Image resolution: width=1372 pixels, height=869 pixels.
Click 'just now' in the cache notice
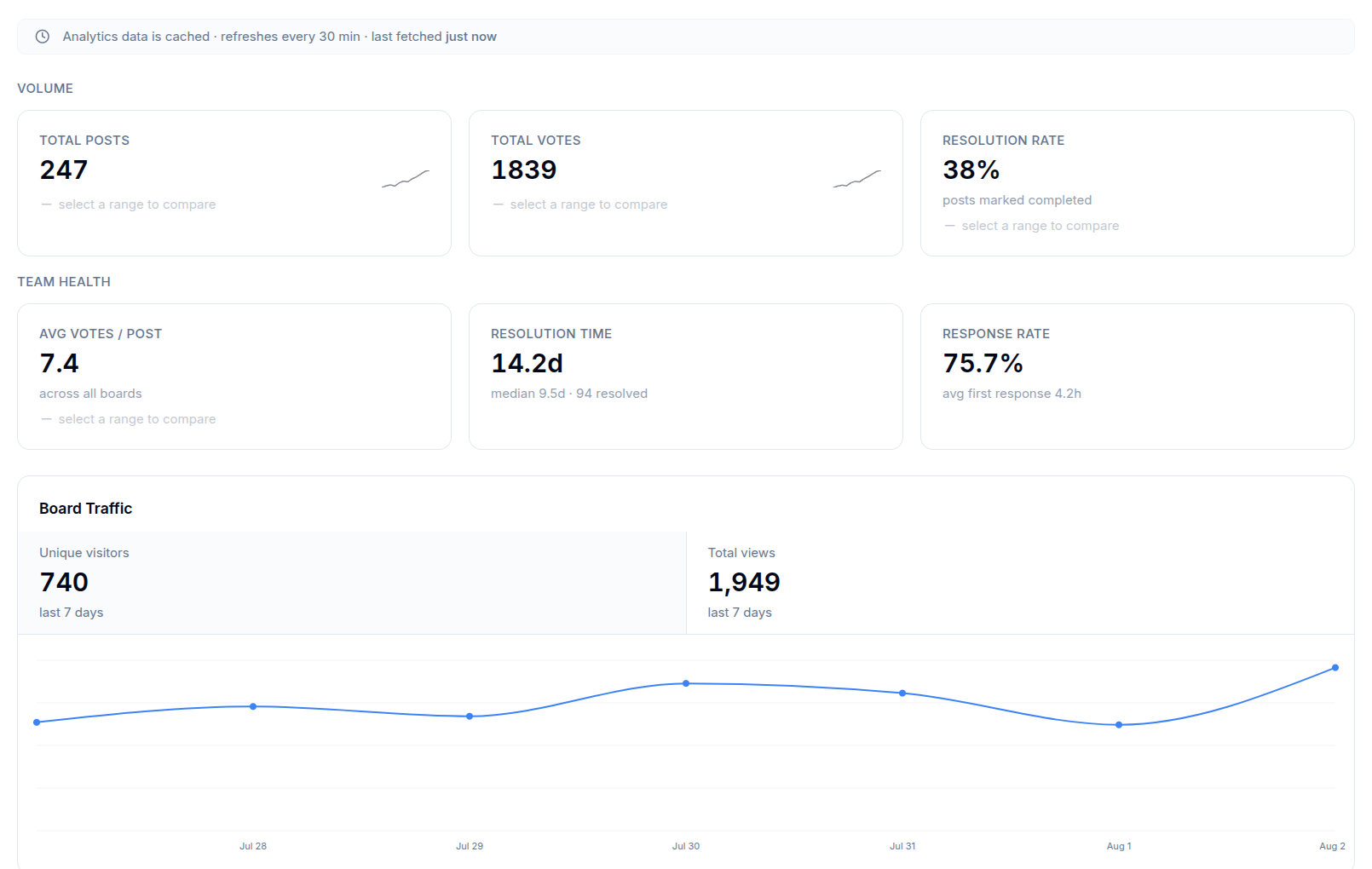tap(471, 37)
